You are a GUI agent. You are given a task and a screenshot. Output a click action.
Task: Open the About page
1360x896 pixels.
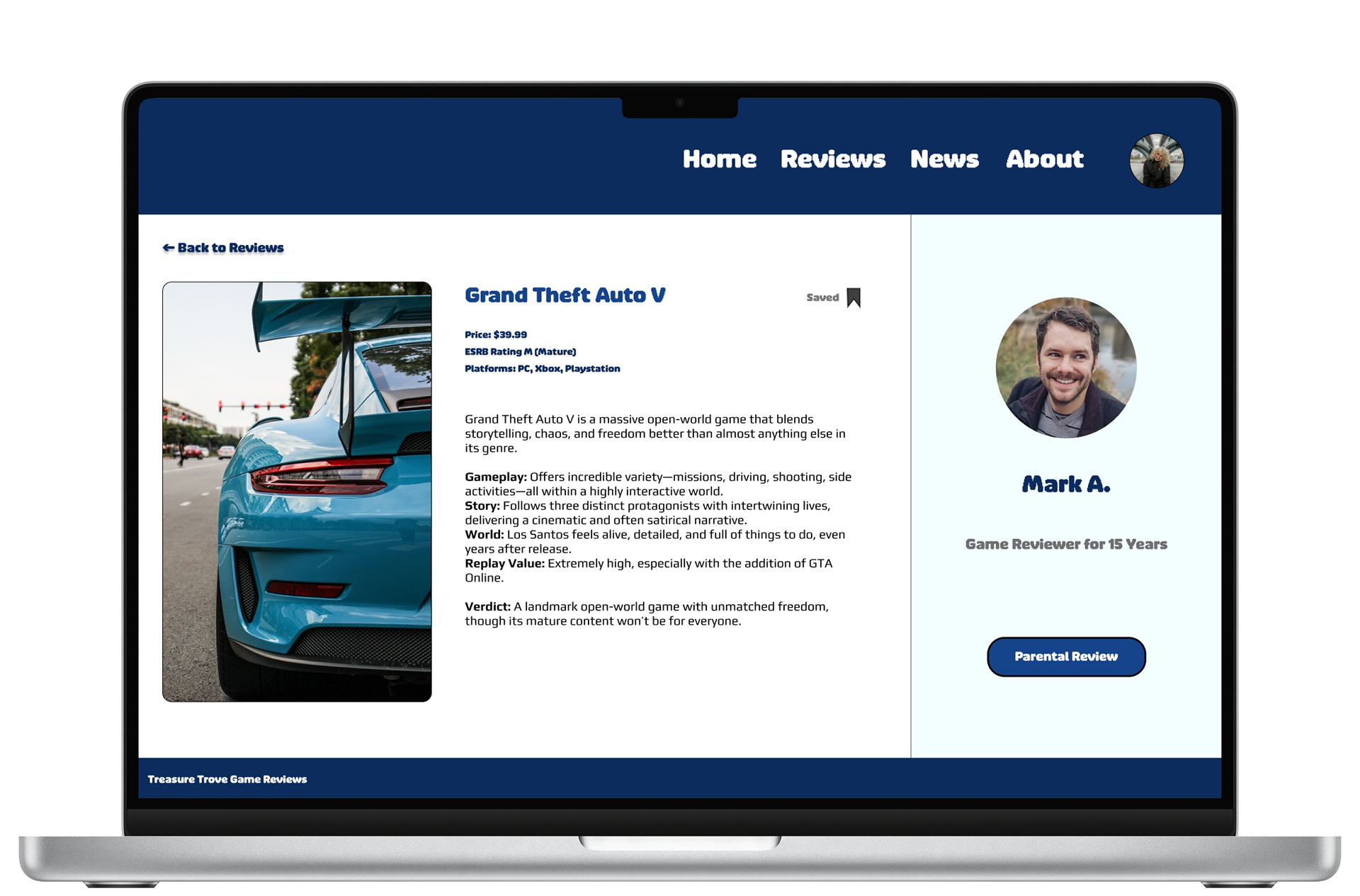tap(1045, 159)
